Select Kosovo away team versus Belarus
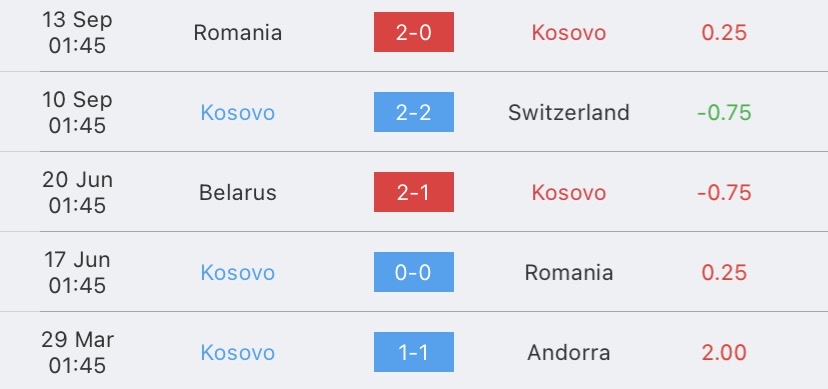This screenshot has width=828, height=389. click(x=569, y=193)
